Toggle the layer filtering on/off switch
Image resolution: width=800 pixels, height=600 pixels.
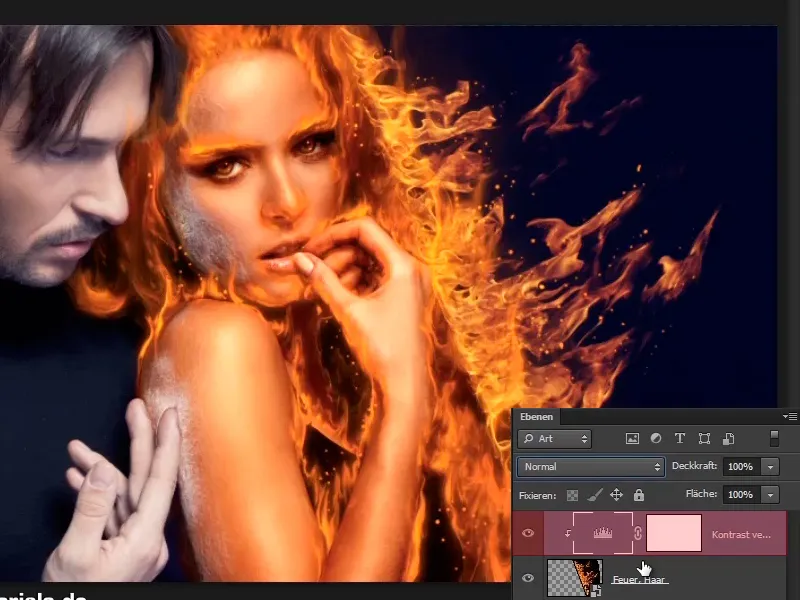[774, 438]
